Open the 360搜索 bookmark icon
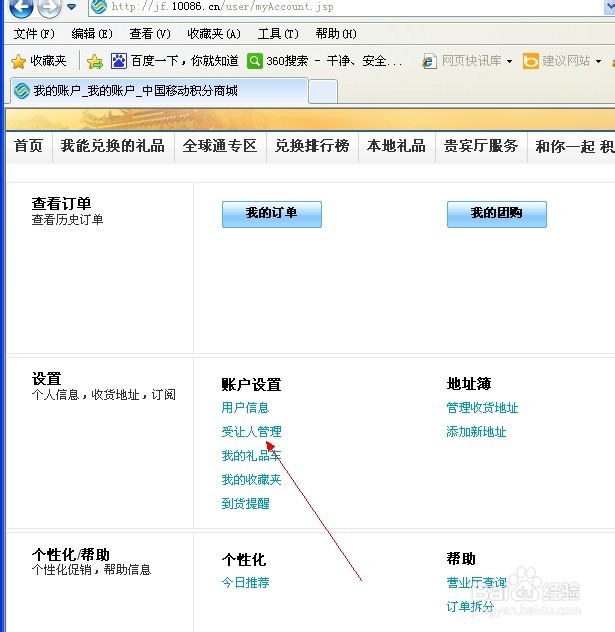Viewport: 615px width, 632px height. (x=255, y=61)
